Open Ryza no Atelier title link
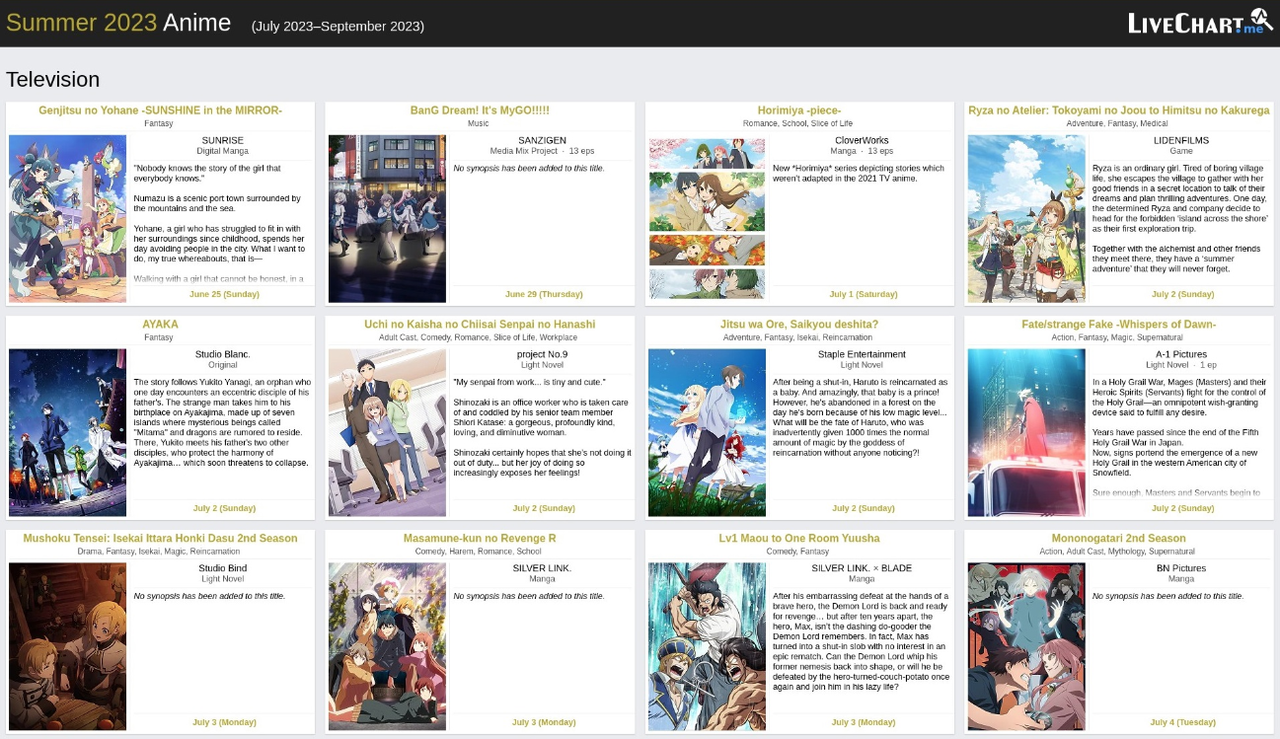The height and width of the screenshot is (739, 1280). [1119, 111]
